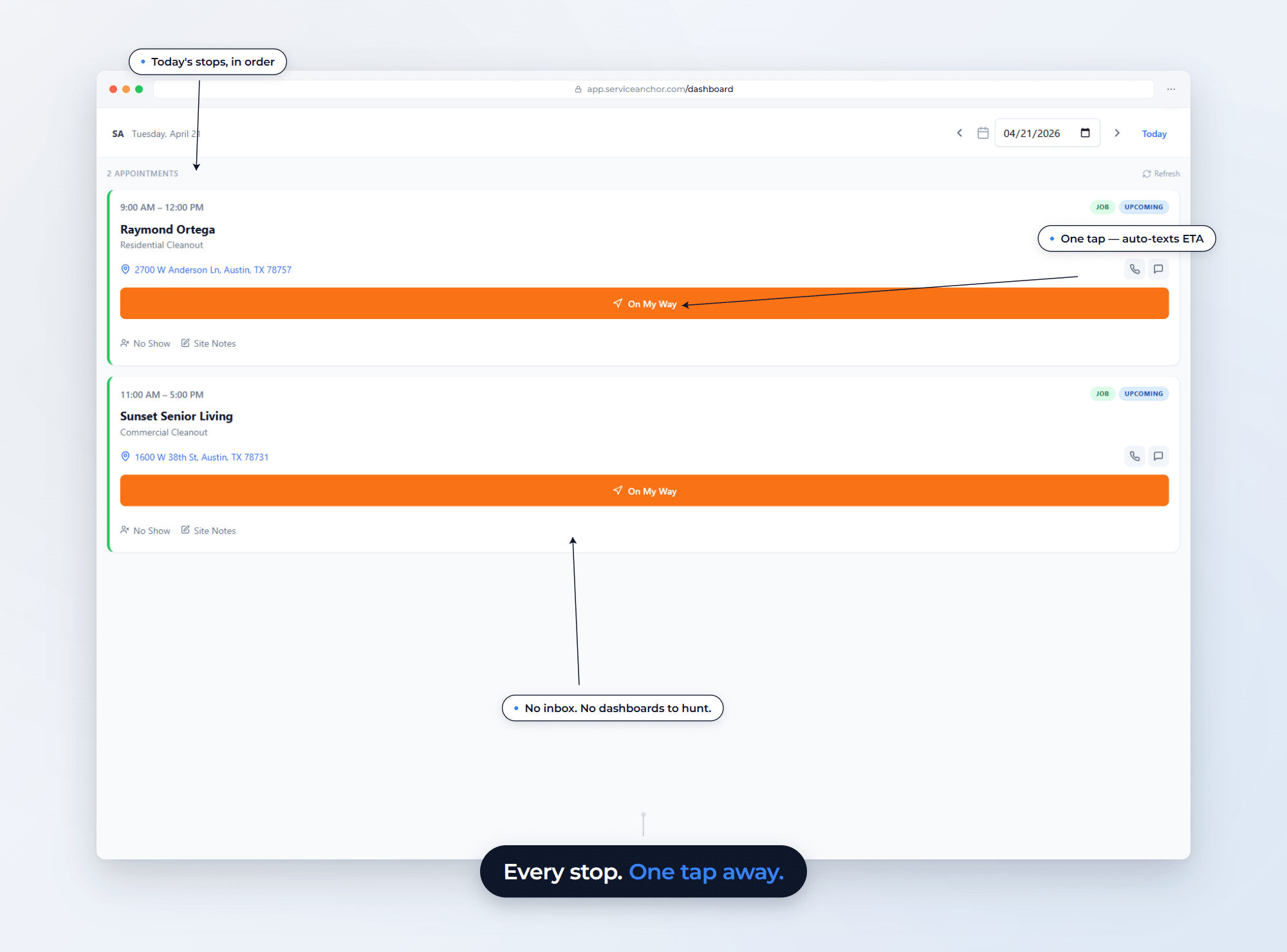The height and width of the screenshot is (952, 1287).
Task: Click the calendar icon beside the date field
Action: (983, 133)
